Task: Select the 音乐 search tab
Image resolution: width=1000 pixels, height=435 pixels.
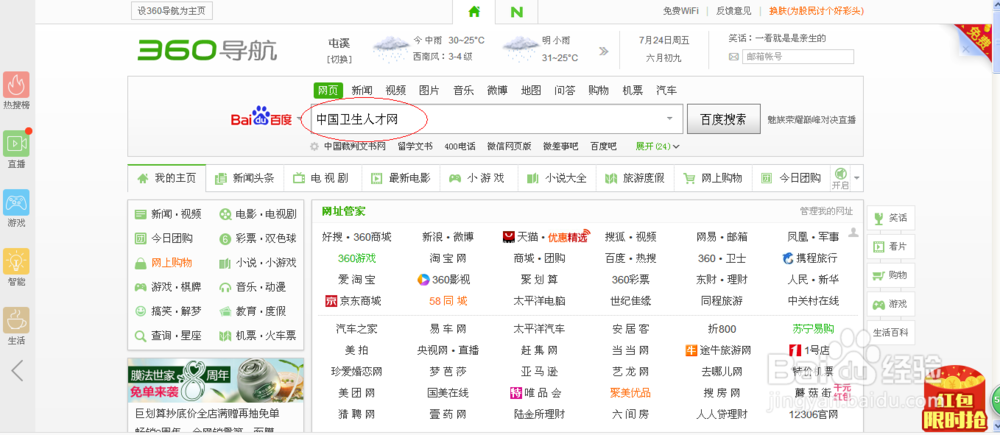Action: pyautogui.click(x=464, y=91)
